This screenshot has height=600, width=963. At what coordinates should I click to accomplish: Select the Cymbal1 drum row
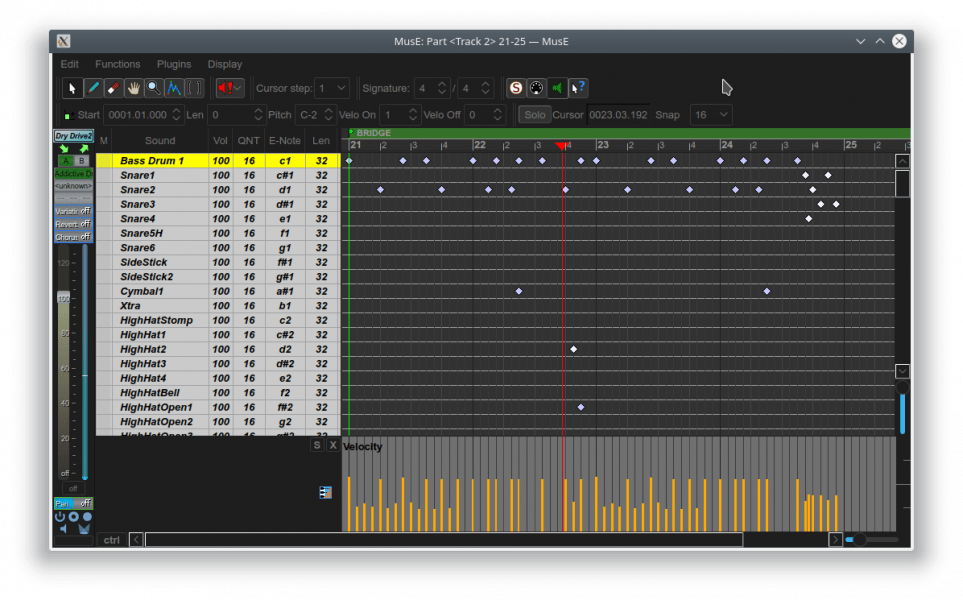[x=218, y=291]
